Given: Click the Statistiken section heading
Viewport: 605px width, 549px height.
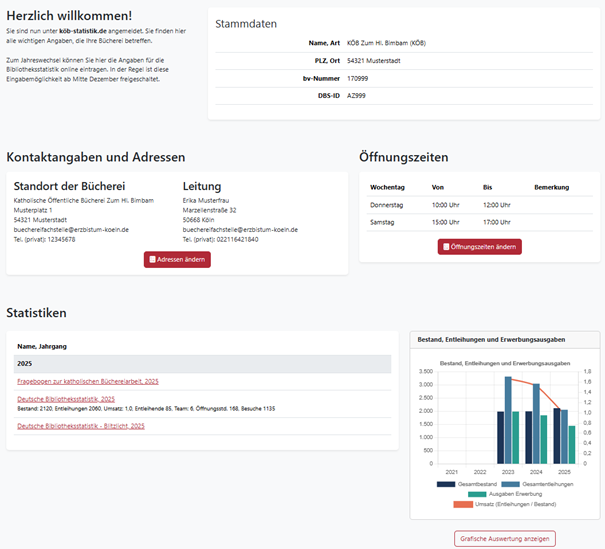Looking at the screenshot, I should pyautogui.click(x=36, y=313).
